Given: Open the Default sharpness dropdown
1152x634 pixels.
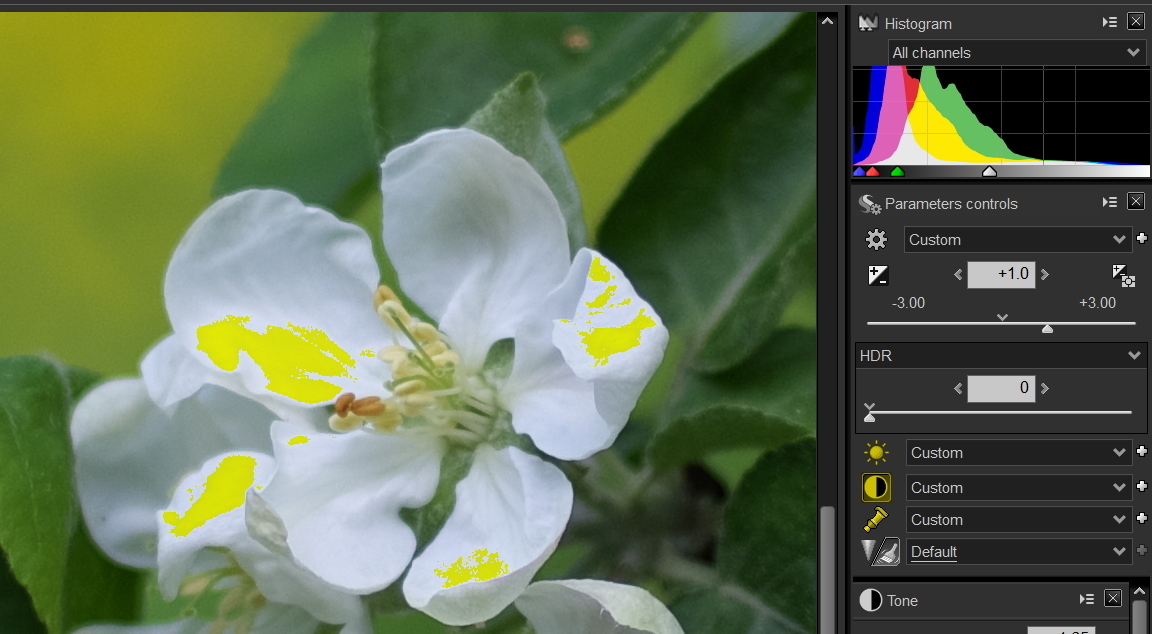Looking at the screenshot, I should pyautogui.click(x=1018, y=552).
